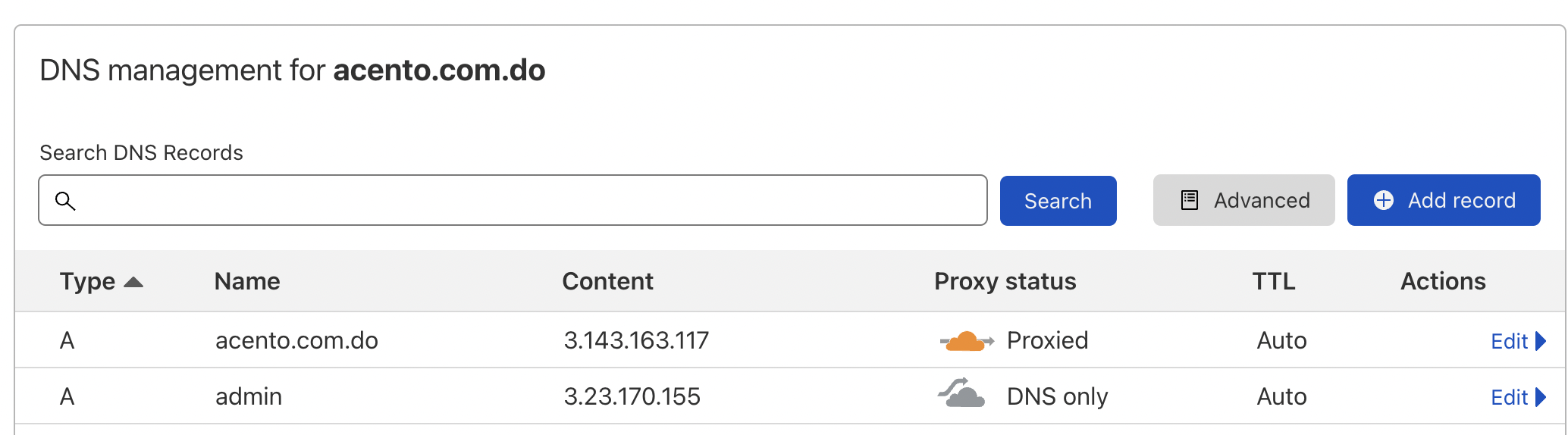The width and height of the screenshot is (1568, 435).
Task: Select the acento.com.do record name cell
Action: click(x=296, y=340)
